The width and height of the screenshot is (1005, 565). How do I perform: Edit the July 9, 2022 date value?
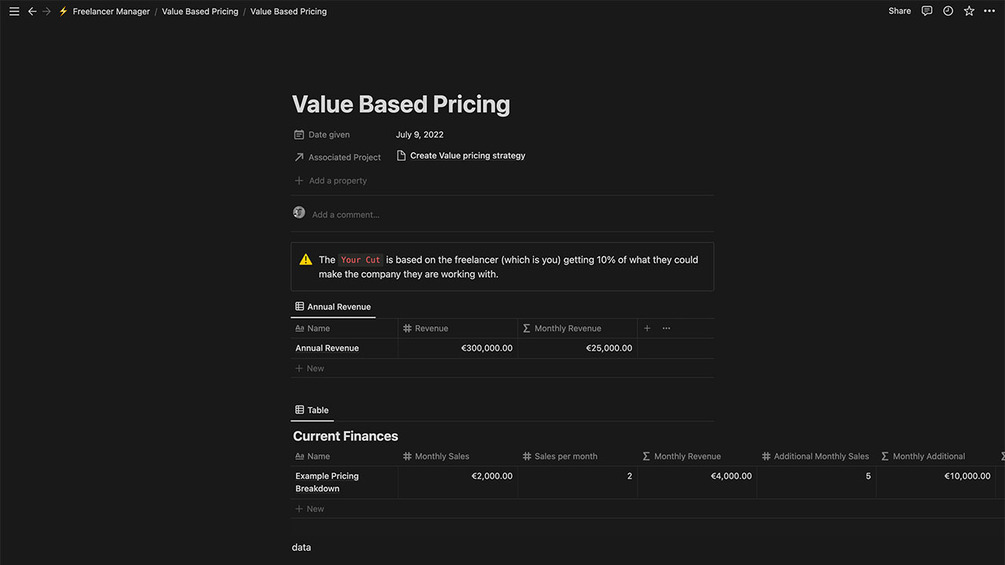coord(419,134)
